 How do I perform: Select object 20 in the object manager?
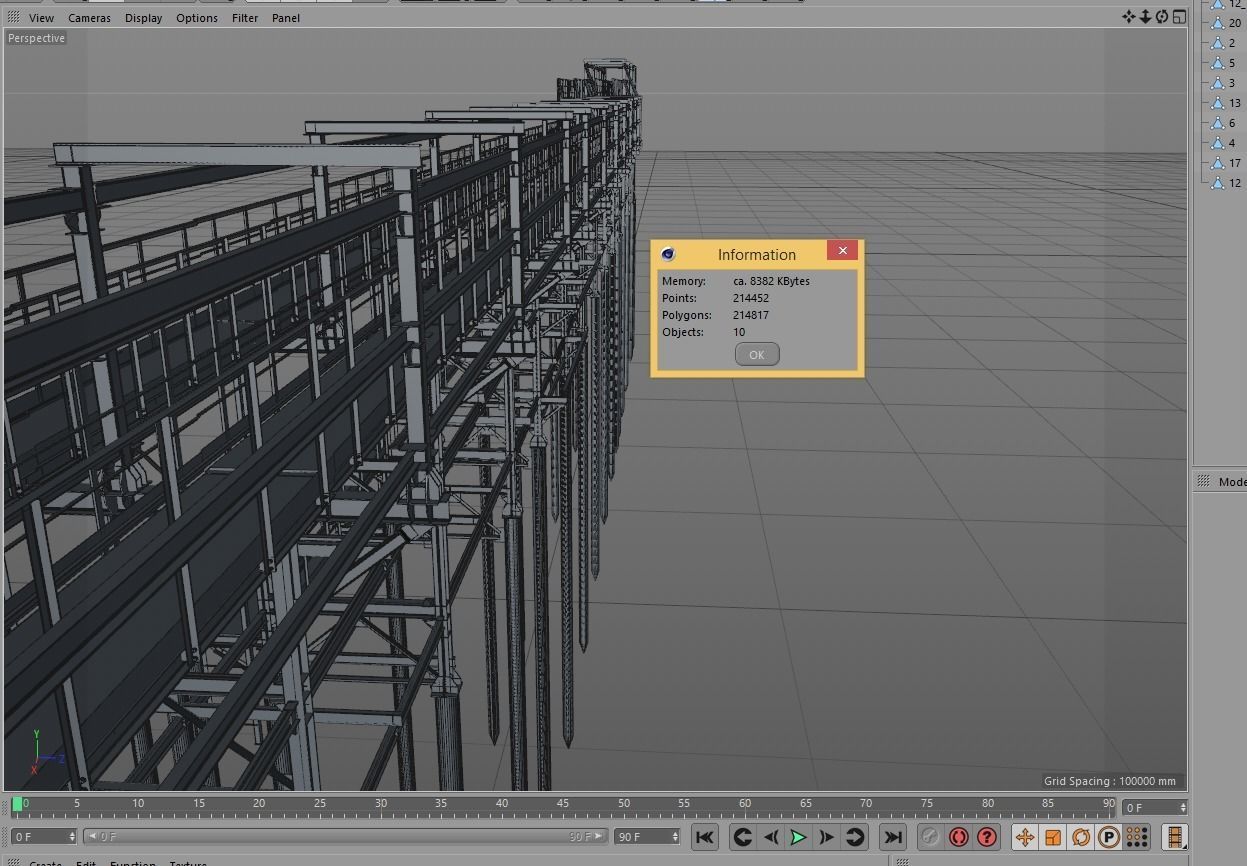click(x=1235, y=23)
